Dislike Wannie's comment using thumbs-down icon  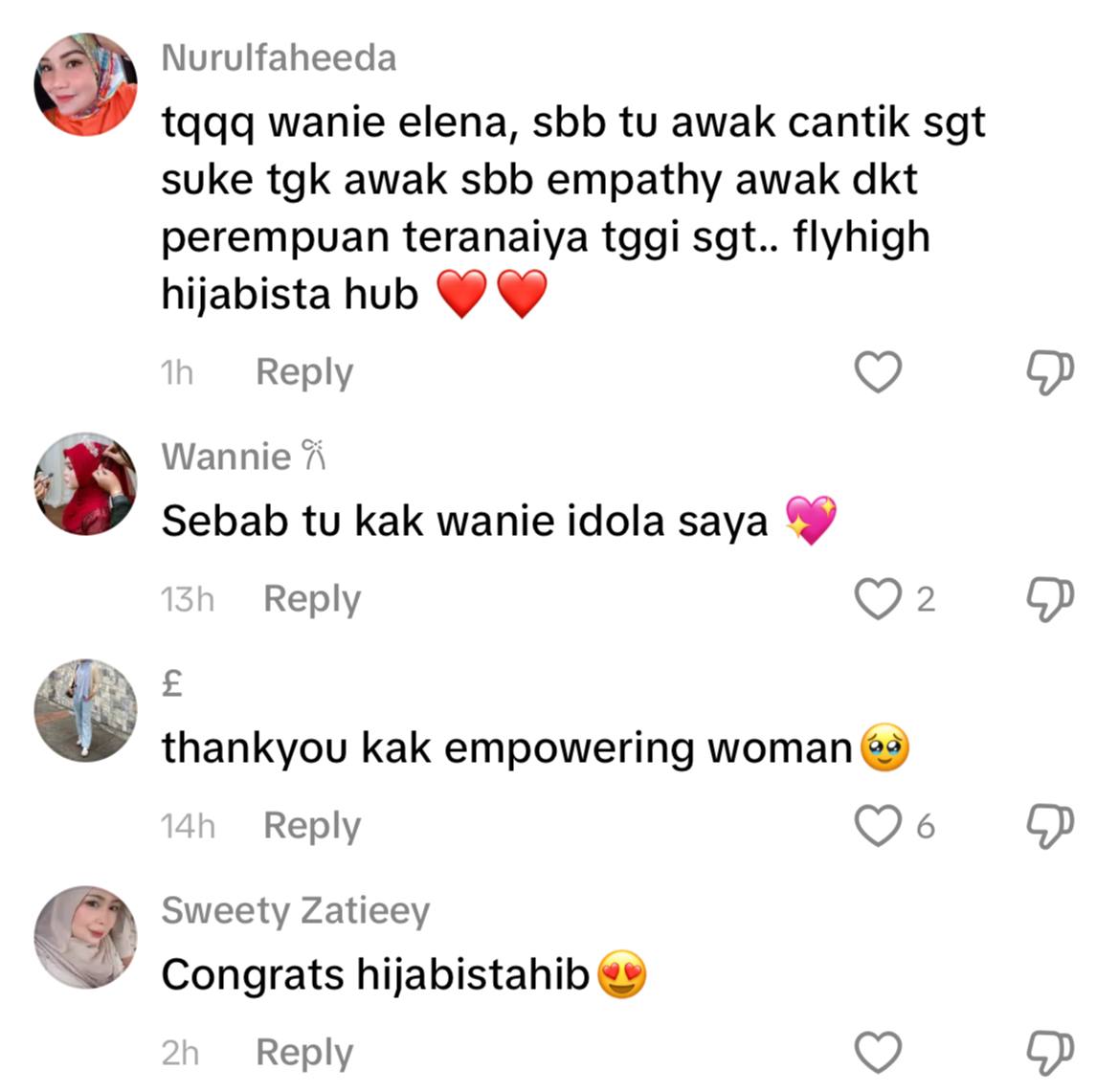1050,599
